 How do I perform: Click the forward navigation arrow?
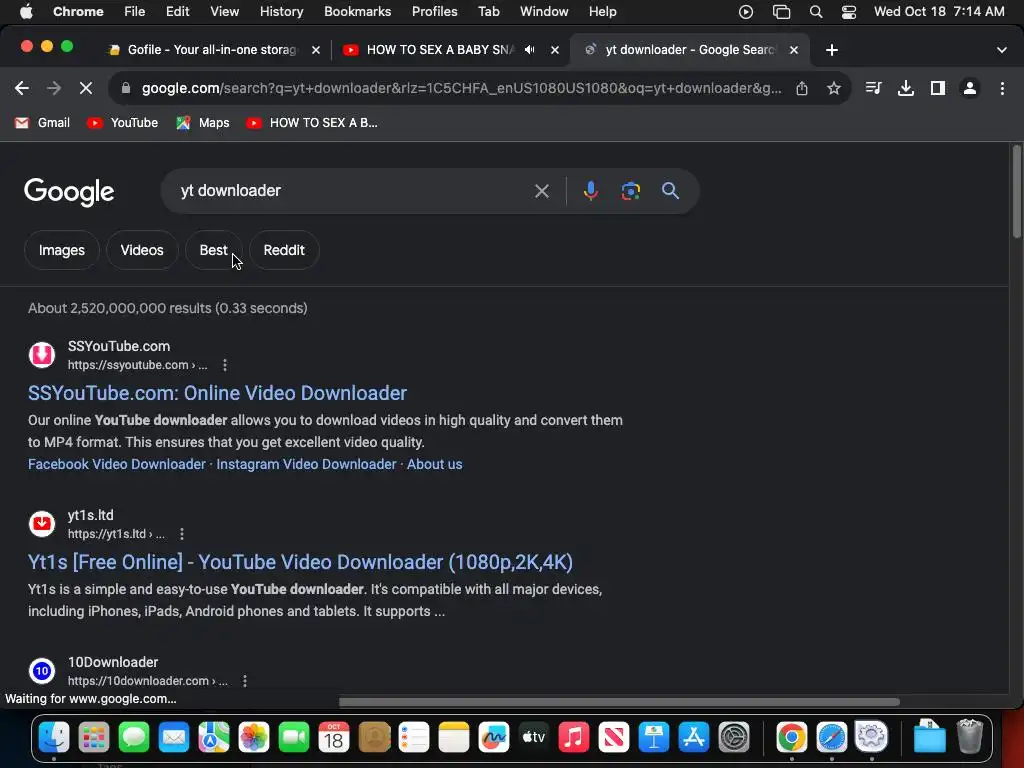54,88
